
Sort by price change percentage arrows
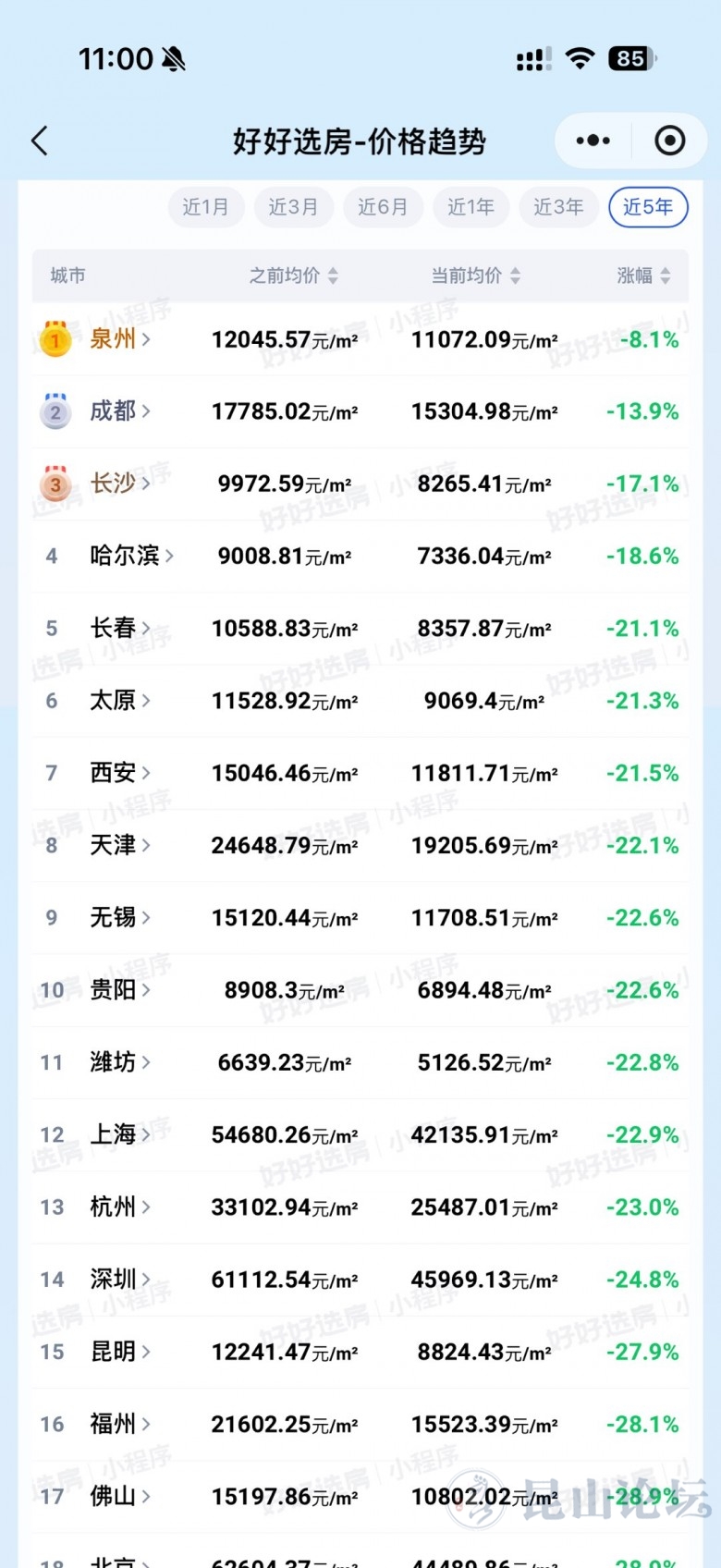[666, 276]
